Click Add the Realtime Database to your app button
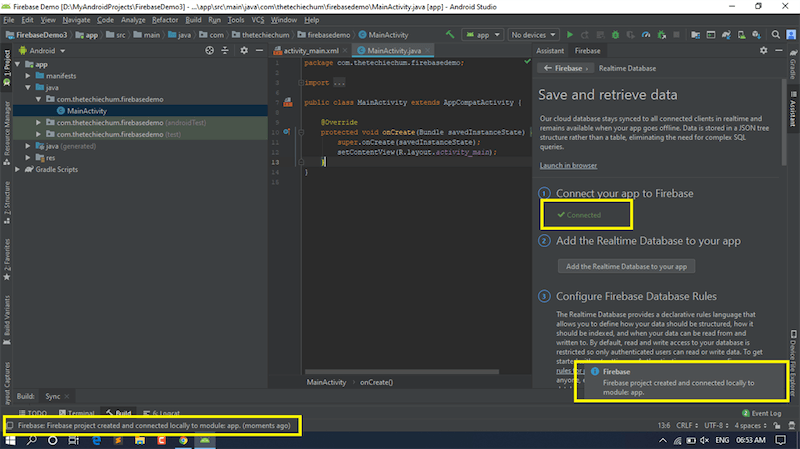The image size is (800, 449). pos(626,266)
